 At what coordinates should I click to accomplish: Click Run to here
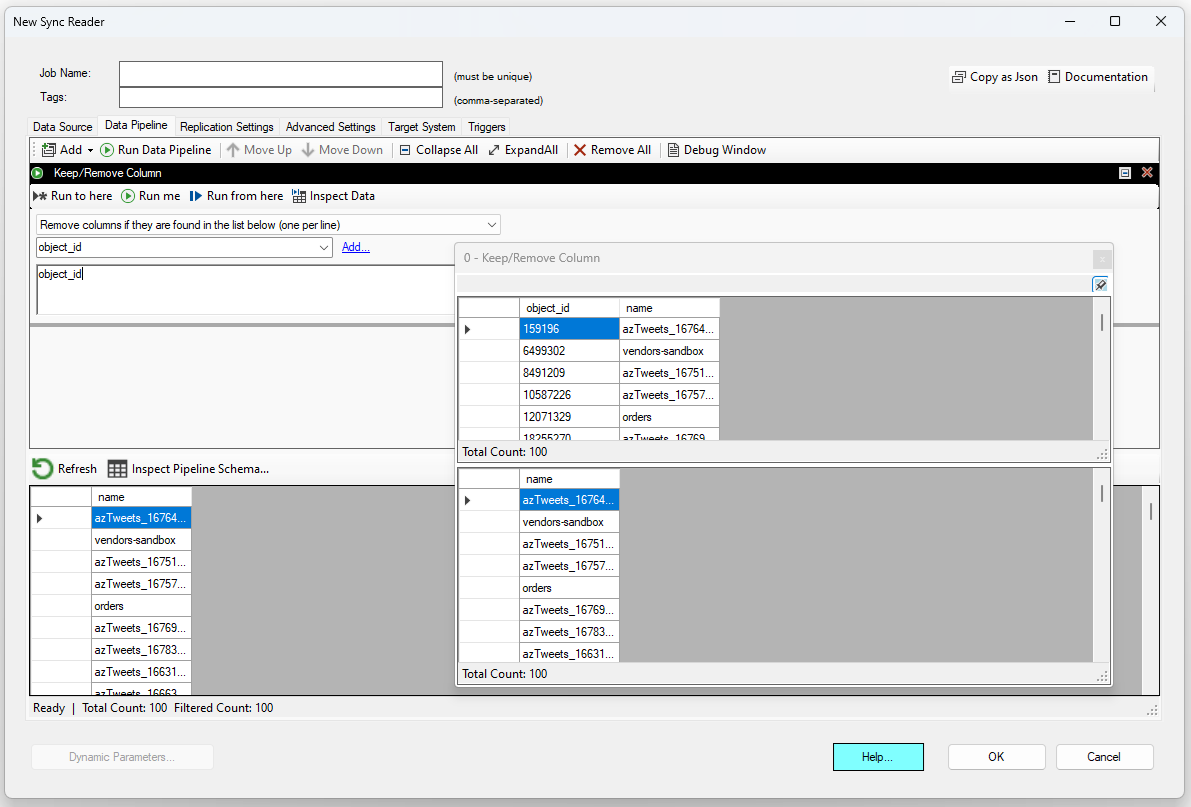pos(73,196)
